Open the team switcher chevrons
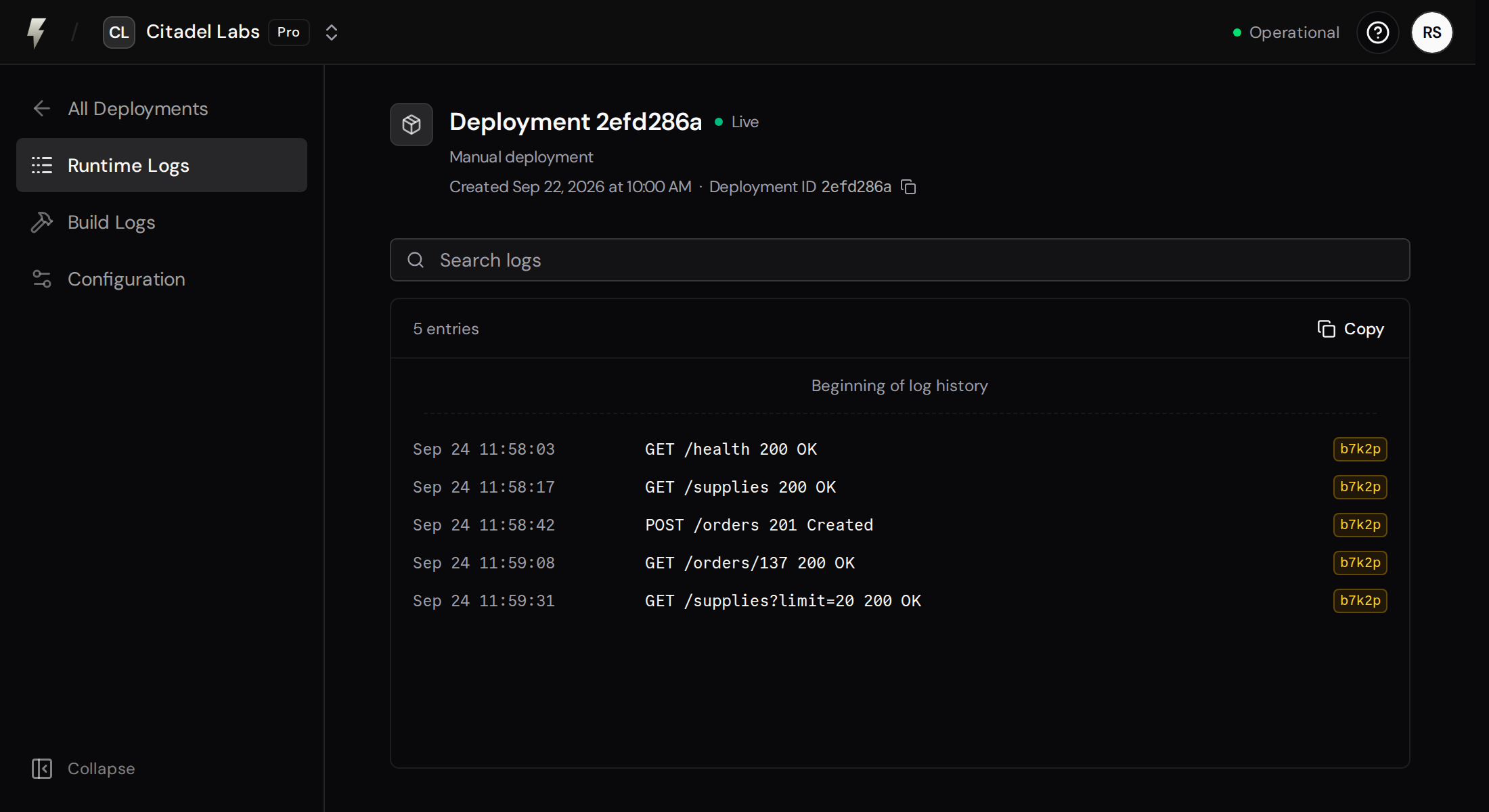This screenshot has height=812, width=1489. click(x=332, y=32)
